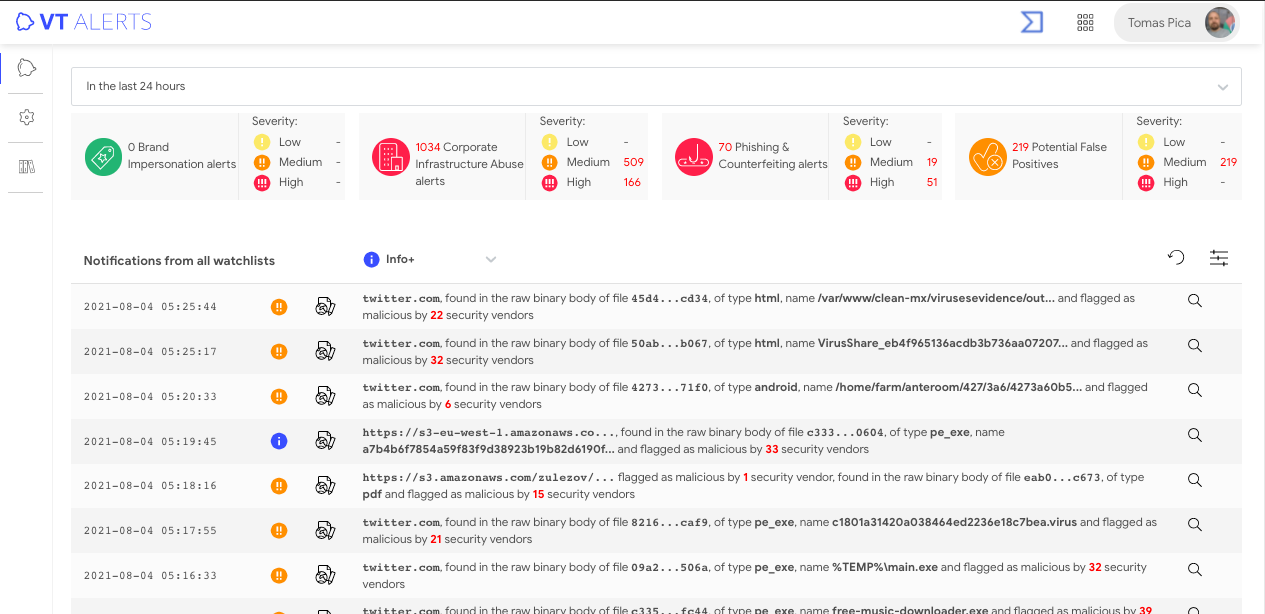This screenshot has width=1265, height=614.
Task: Click the alert type icon at 05:16:33
Action: 324,575
